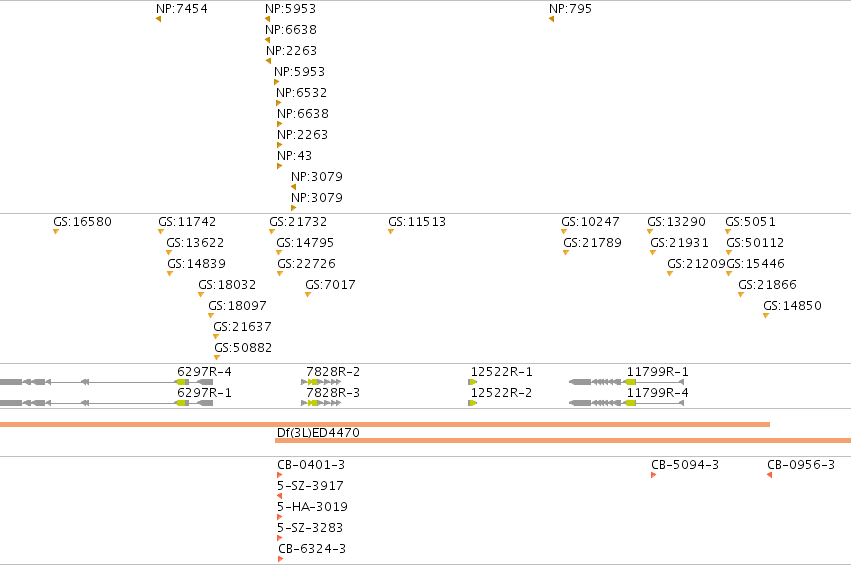Screen dimensions: 851x565
Task: Select the GS:50112 label
Action: [x=755, y=243]
